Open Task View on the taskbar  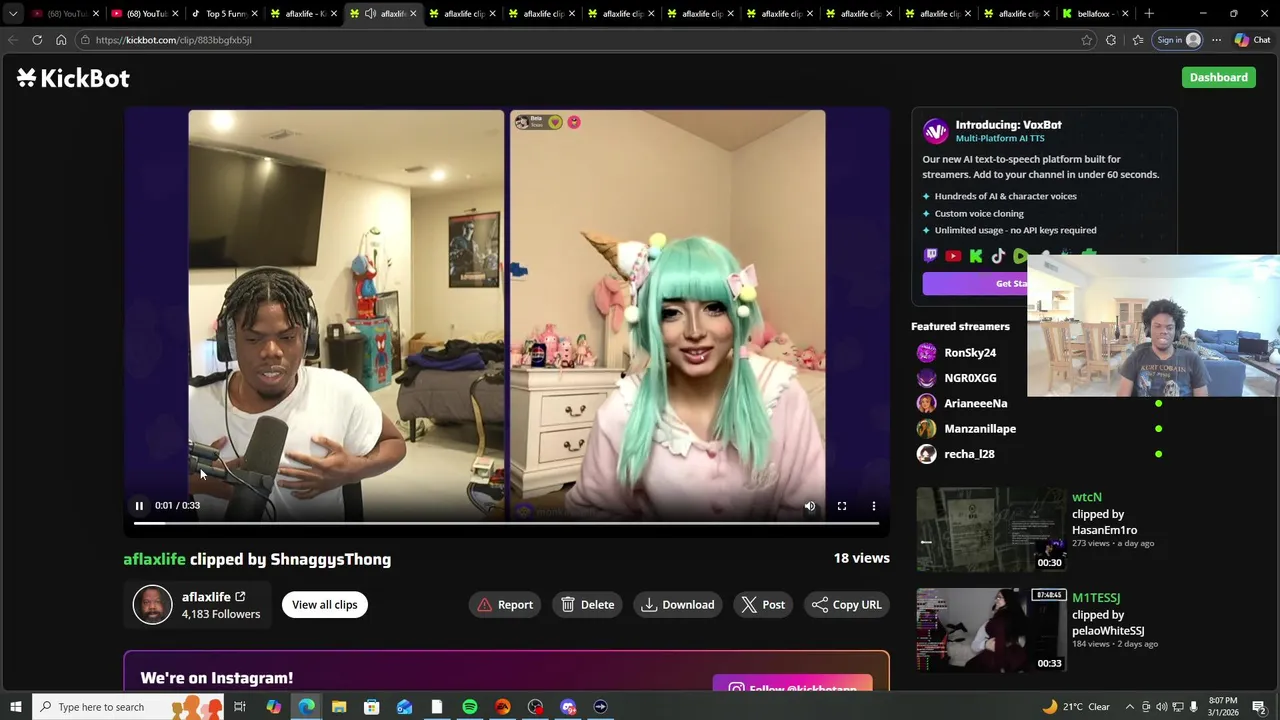click(240, 707)
